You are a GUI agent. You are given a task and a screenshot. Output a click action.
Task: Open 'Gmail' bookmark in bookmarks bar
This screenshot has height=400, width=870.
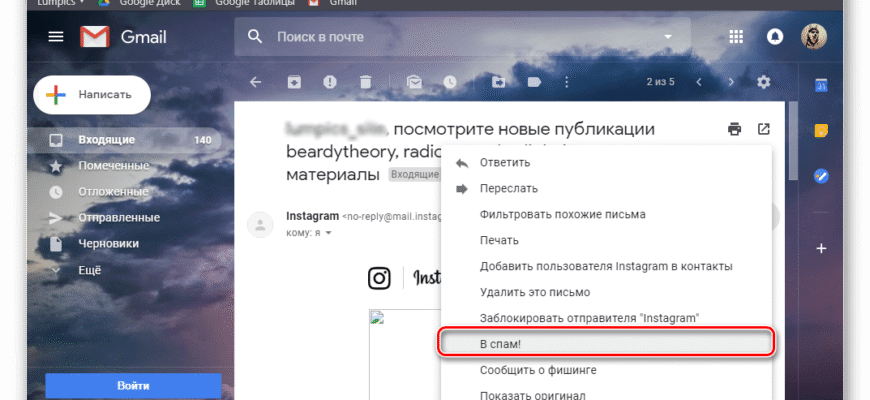click(x=333, y=2)
